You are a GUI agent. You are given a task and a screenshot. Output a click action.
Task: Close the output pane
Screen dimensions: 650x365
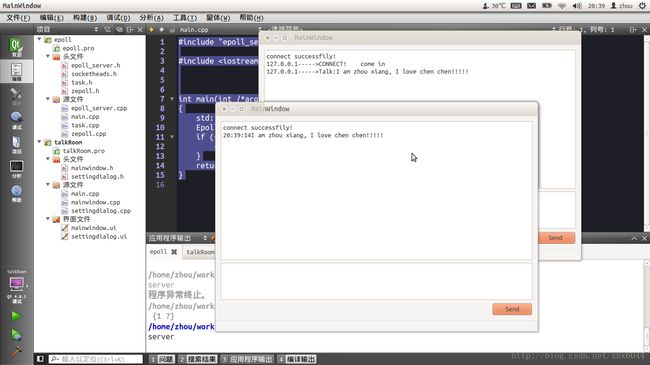[x=644, y=238]
